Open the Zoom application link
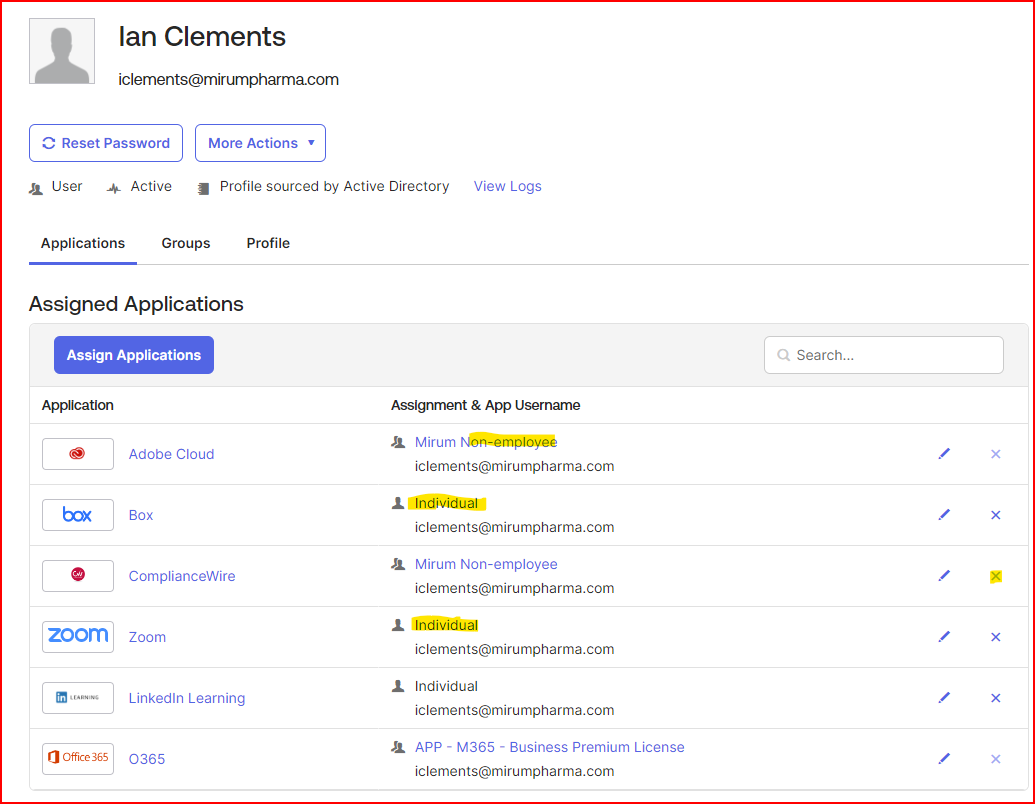The image size is (1035, 804). click(147, 637)
